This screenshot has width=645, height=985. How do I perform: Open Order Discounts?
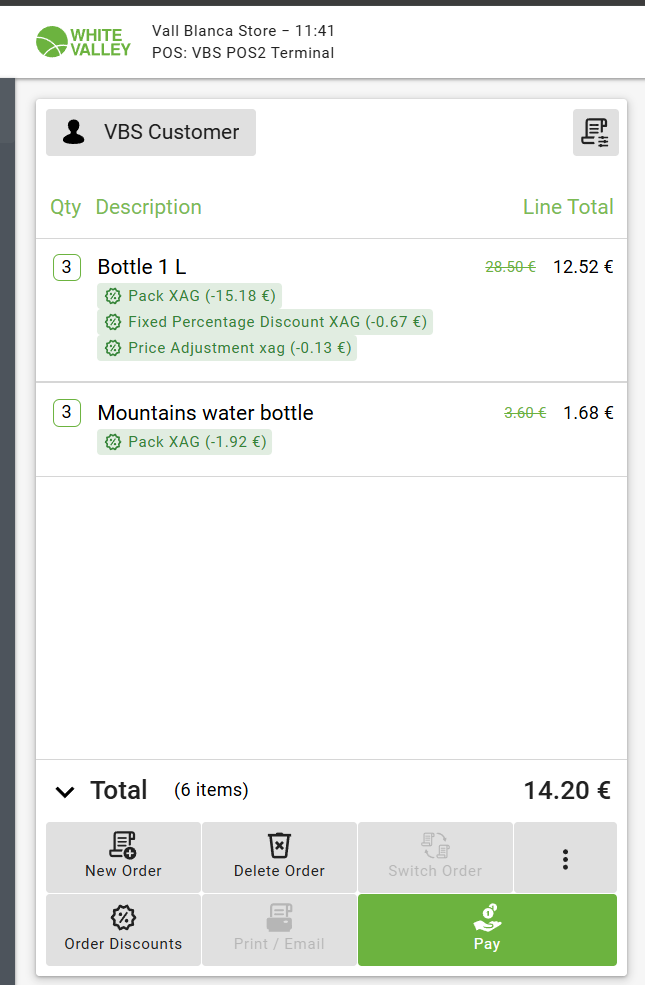click(x=123, y=930)
